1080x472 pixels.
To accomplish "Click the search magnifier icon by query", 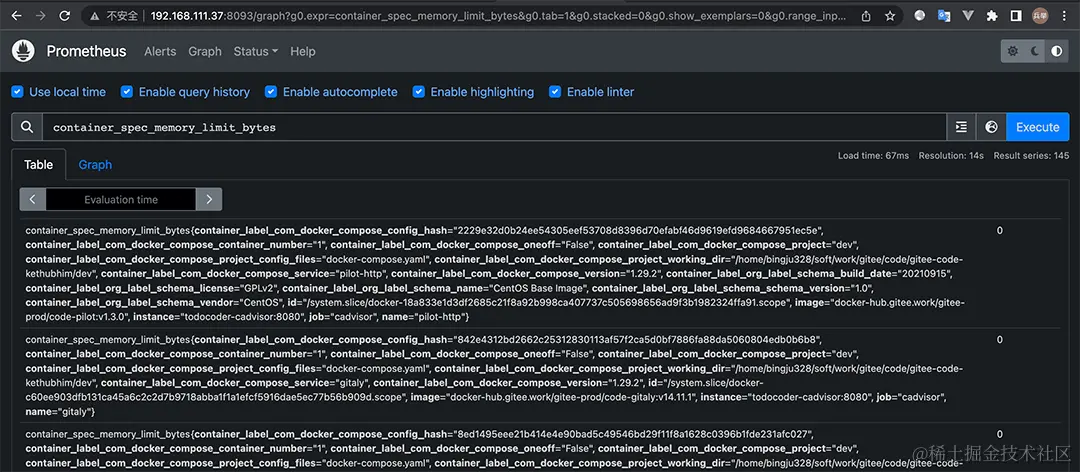I will (27, 127).
